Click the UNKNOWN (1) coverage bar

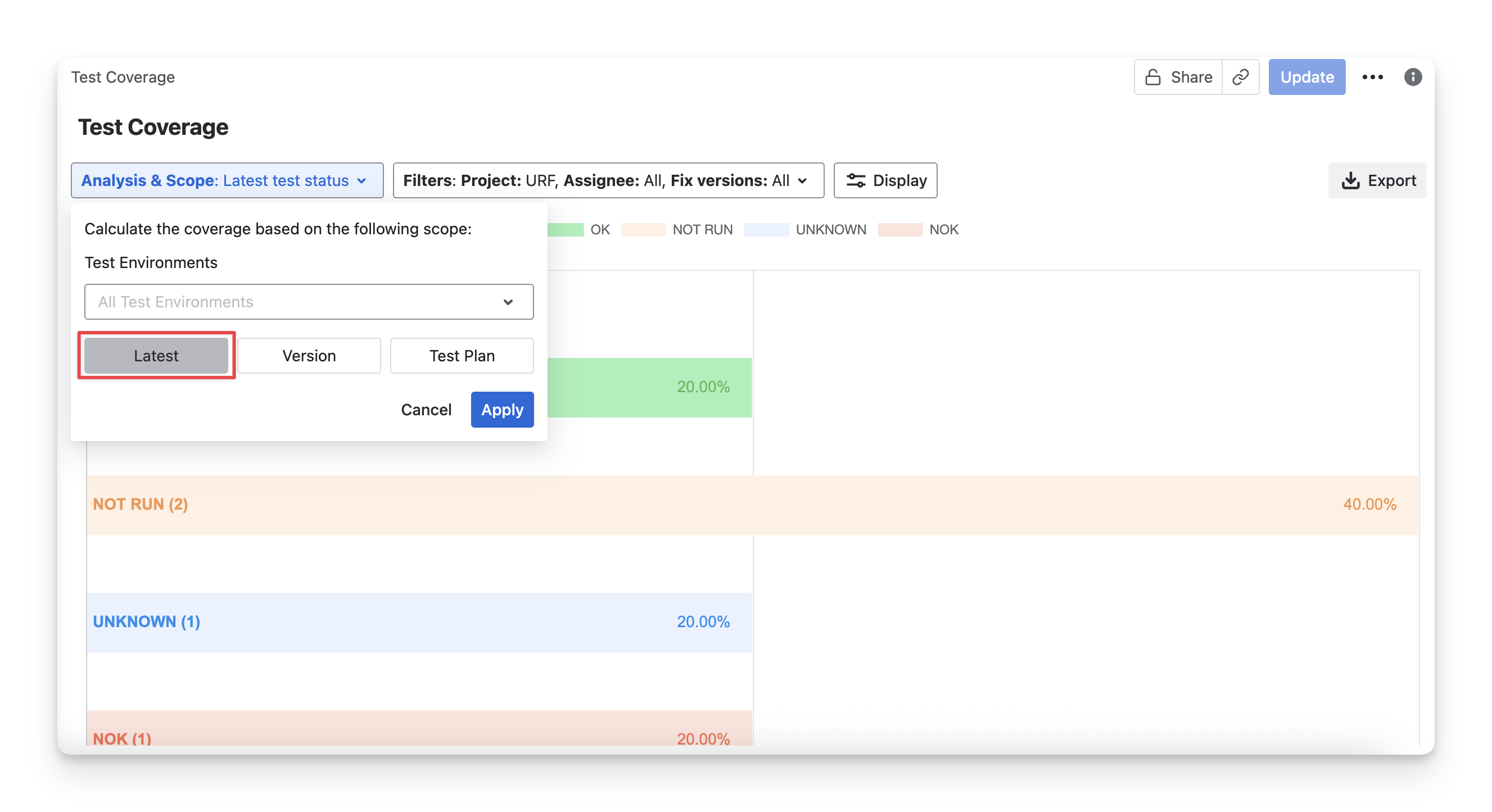click(x=419, y=622)
